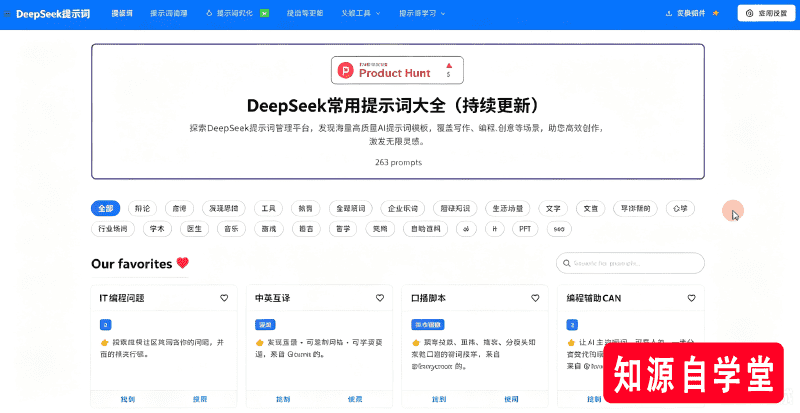The image size is (800, 413).
Task: Click the 使用 link in the IT编程问题 card
Action: click(200, 399)
